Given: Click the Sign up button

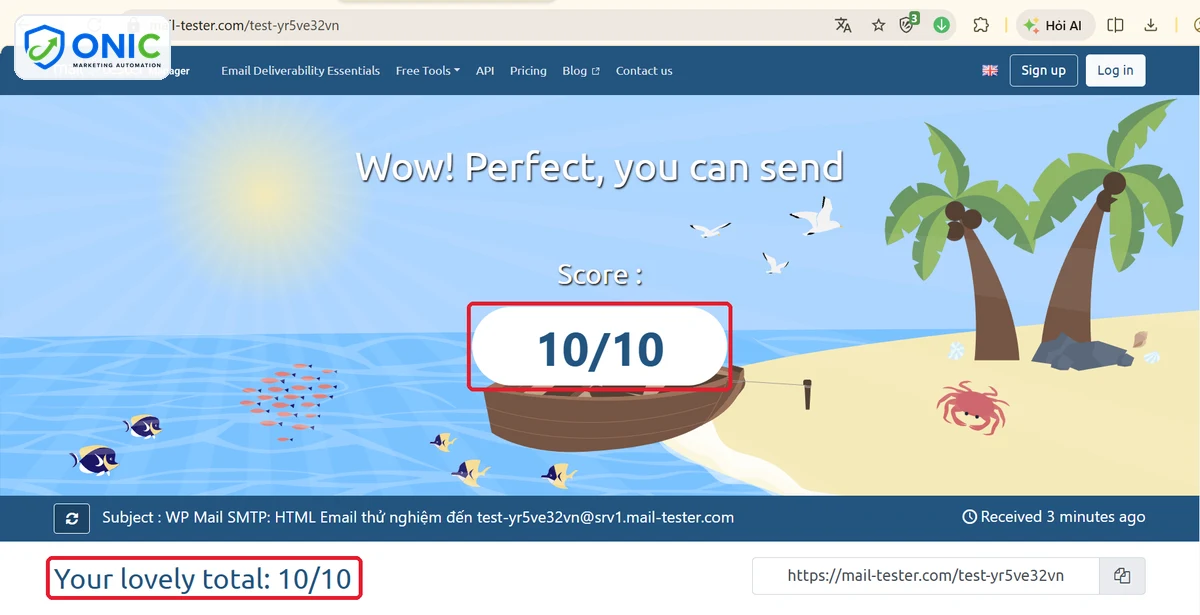Looking at the screenshot, I should 1044,70.
